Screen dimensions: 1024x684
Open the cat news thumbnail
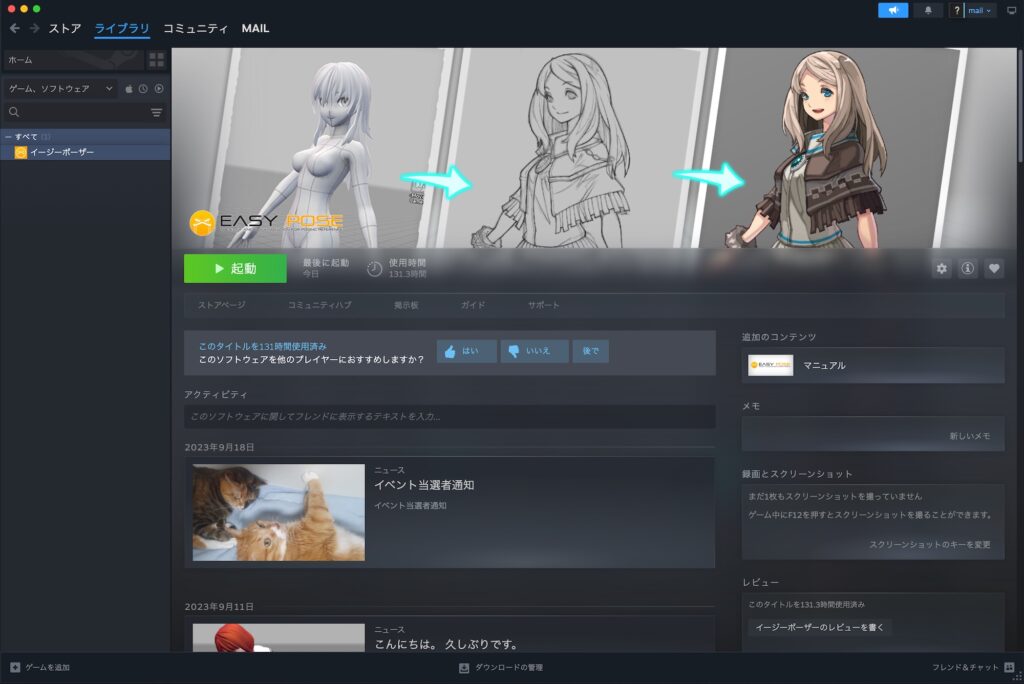point(279,512)
